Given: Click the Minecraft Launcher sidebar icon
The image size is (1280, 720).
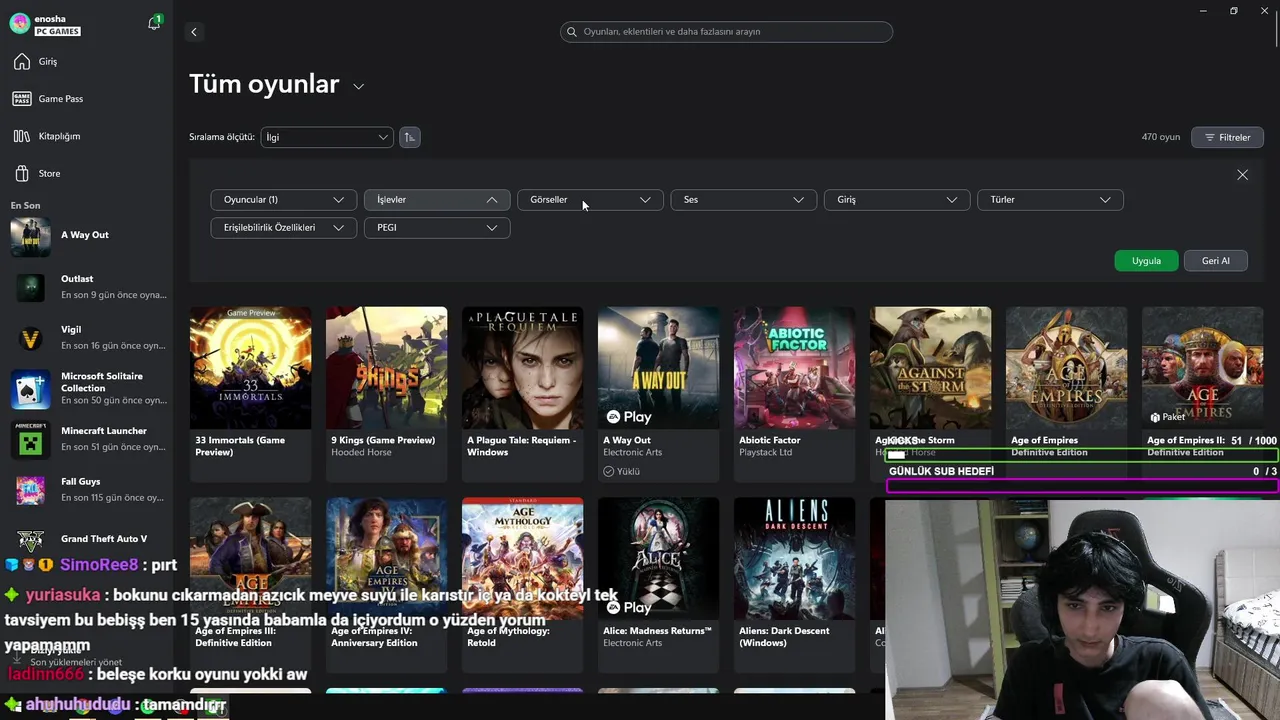Looking at the screenshot, I should point(30,440).
